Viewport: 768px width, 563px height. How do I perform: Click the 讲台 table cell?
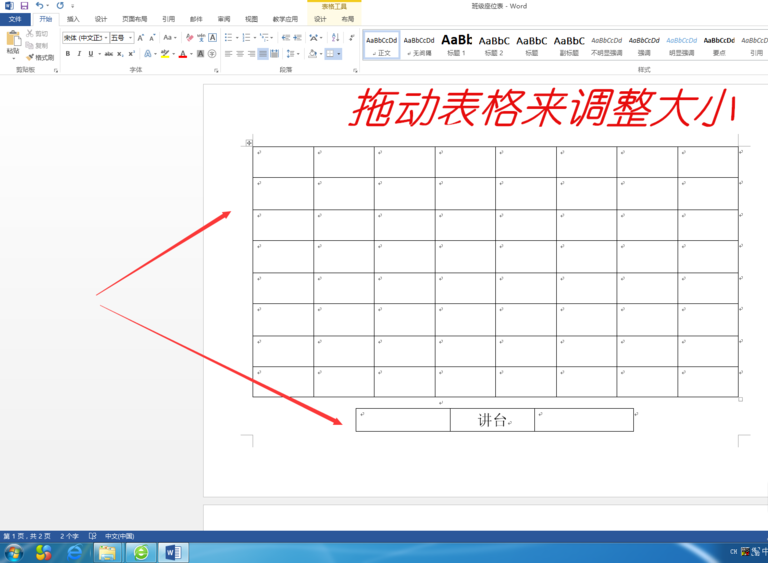click(492, 420)
